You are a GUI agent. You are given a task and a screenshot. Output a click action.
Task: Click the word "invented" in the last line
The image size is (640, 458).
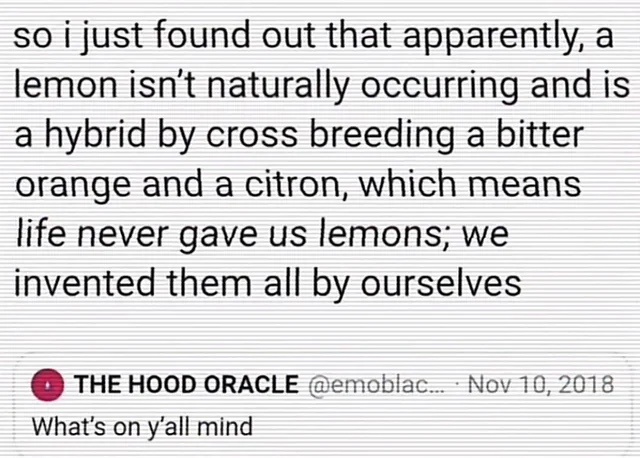85,283
